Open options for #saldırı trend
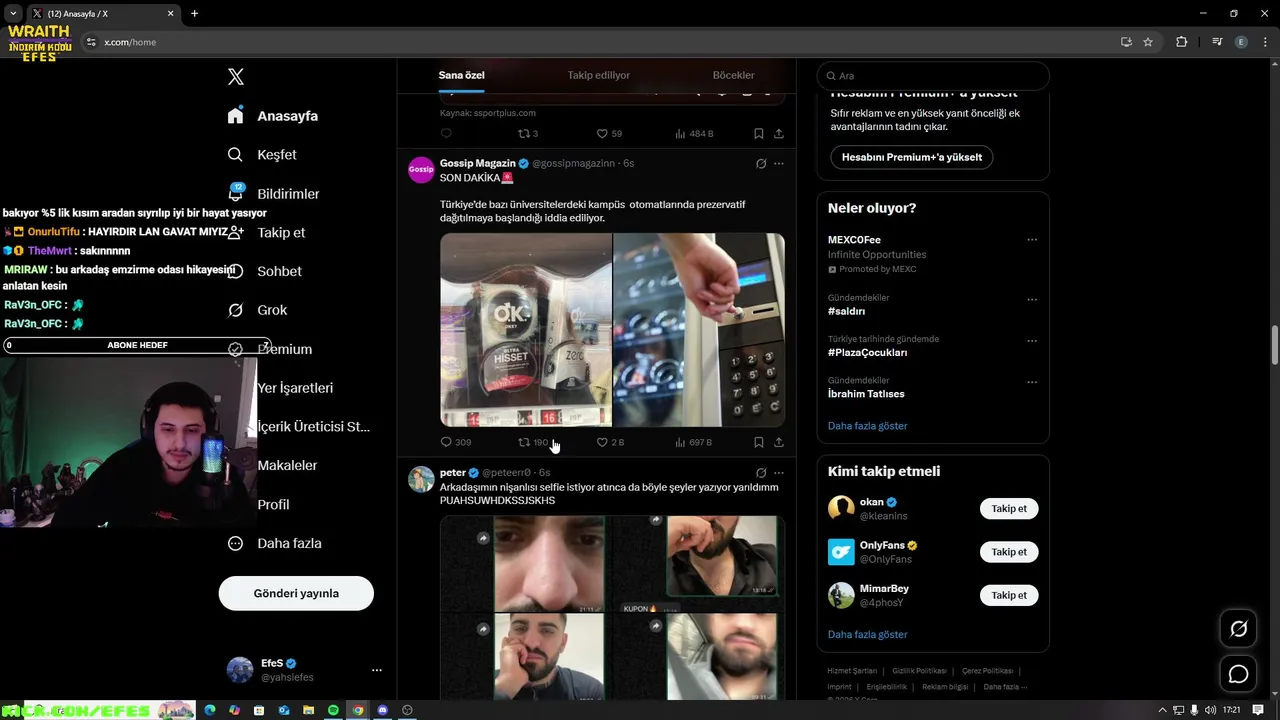Image resolution: width=1280 pixels, height=720 pixels. [x=1032, y=299]
